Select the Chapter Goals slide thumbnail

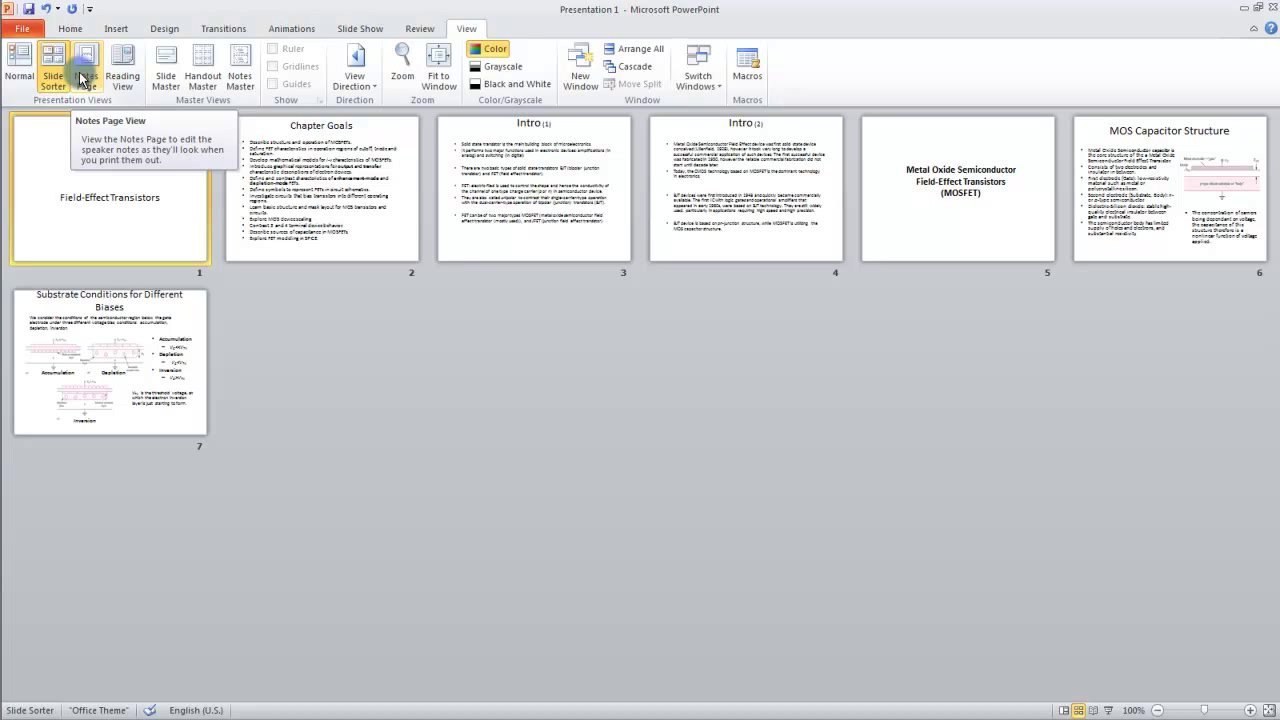click(x=322, y=188)
